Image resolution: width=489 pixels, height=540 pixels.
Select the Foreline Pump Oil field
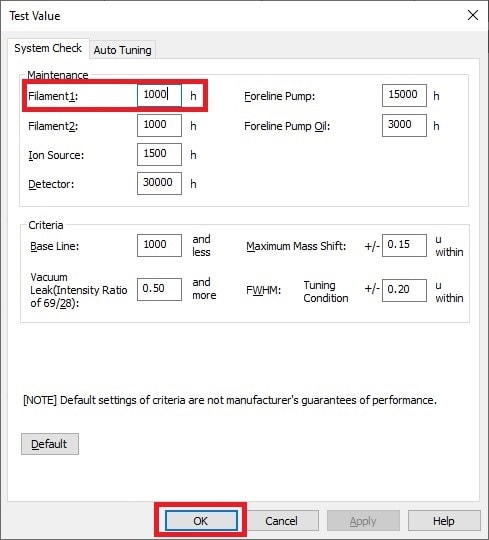tap(404, 125)
